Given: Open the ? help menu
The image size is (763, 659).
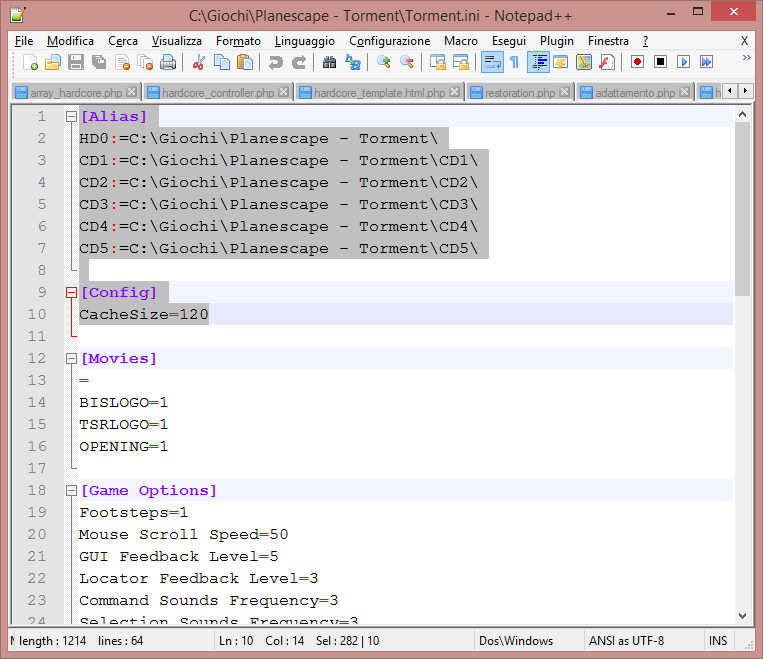Looking at the screenshot, I should tap(645, 41).
